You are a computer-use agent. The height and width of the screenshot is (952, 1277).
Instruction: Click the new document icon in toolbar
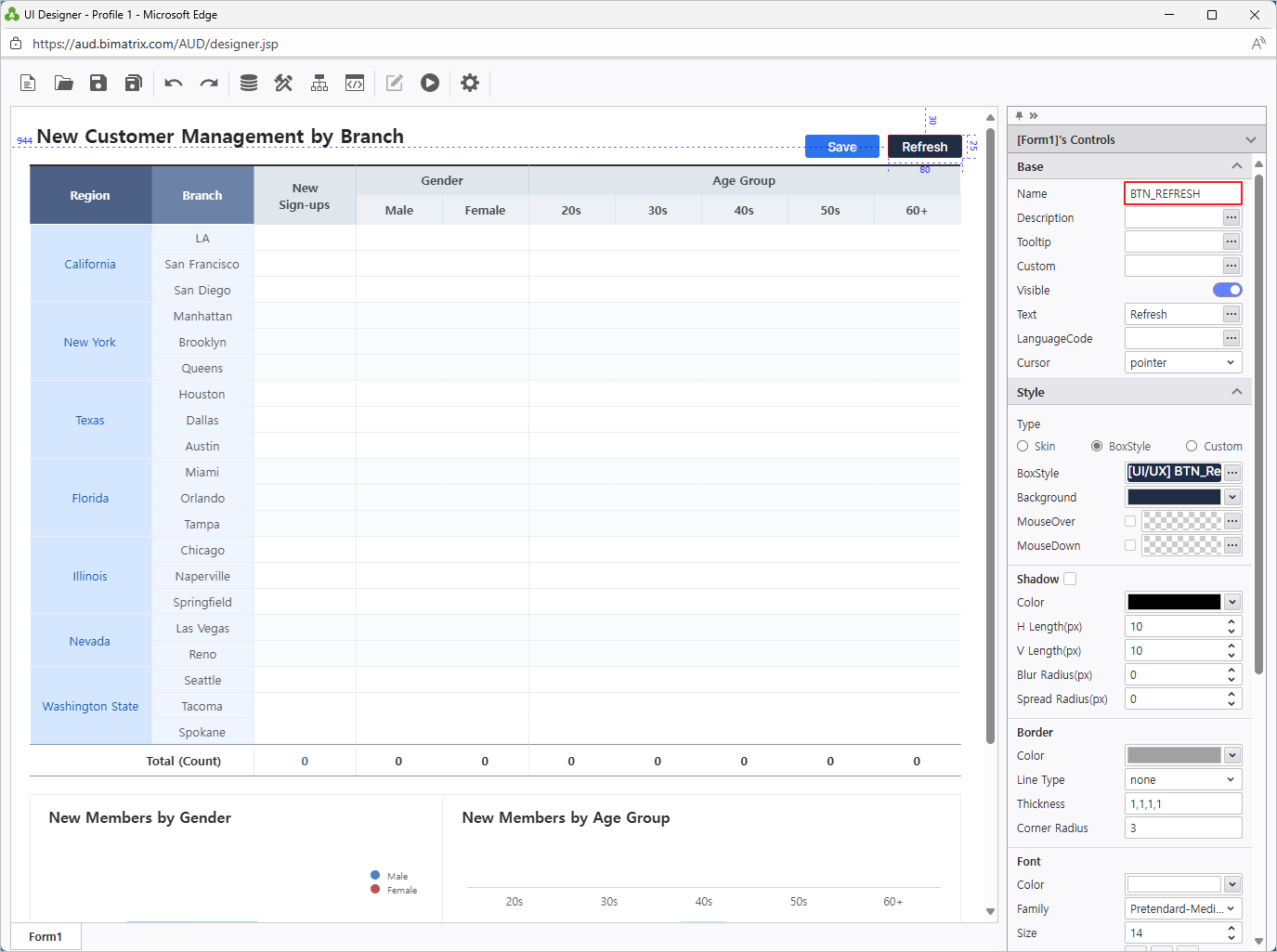click(28, 84)
